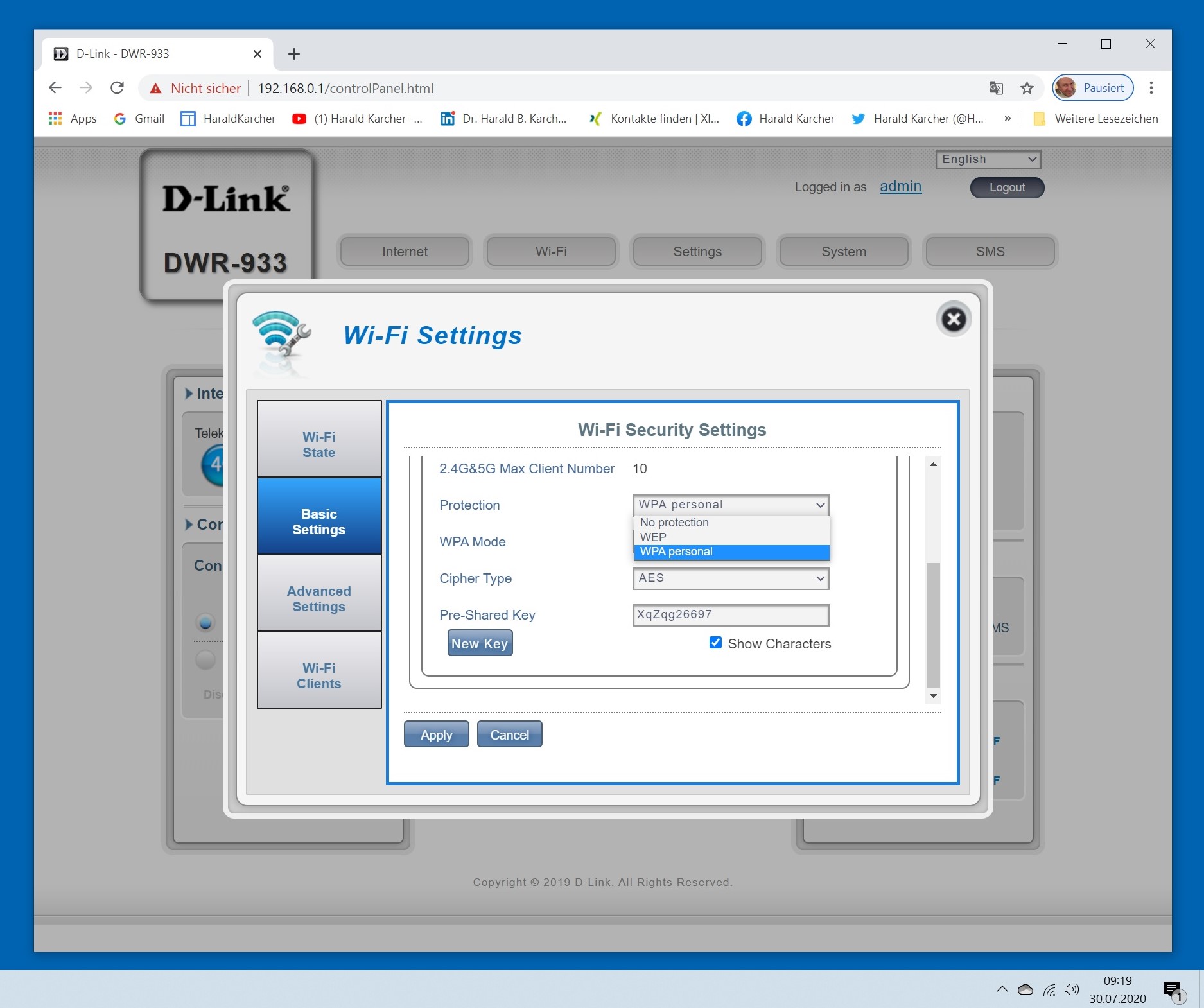
Task: Click Max Client Number value 10
Action: (x=640, y=469)
